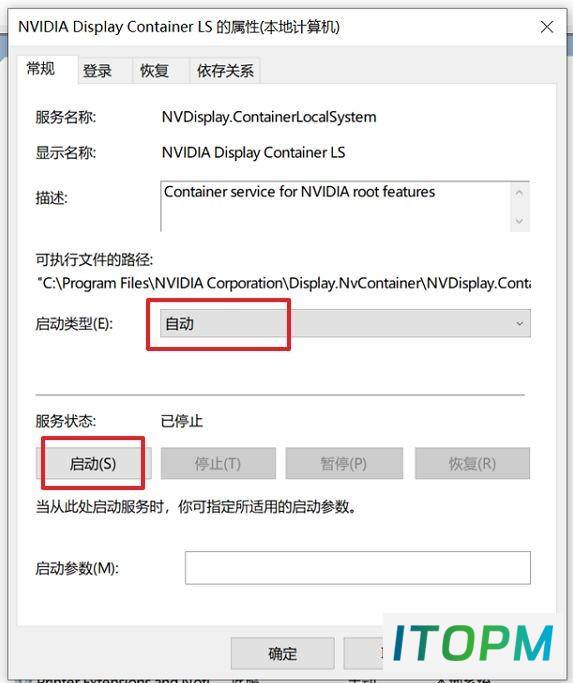Focus the 启动参数(M) input field
573x683 pixels.
(x=358, y=568)
